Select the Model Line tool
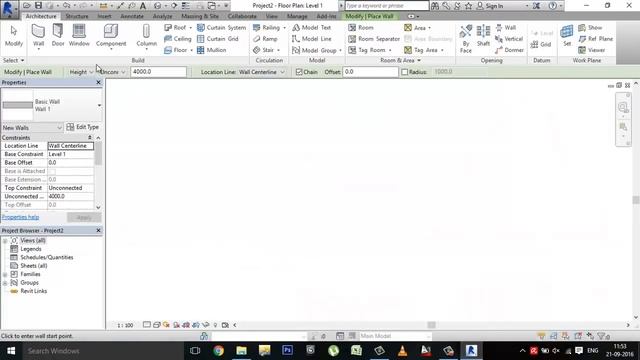Viewport: 640px width, 360px height. click(311, 39)
